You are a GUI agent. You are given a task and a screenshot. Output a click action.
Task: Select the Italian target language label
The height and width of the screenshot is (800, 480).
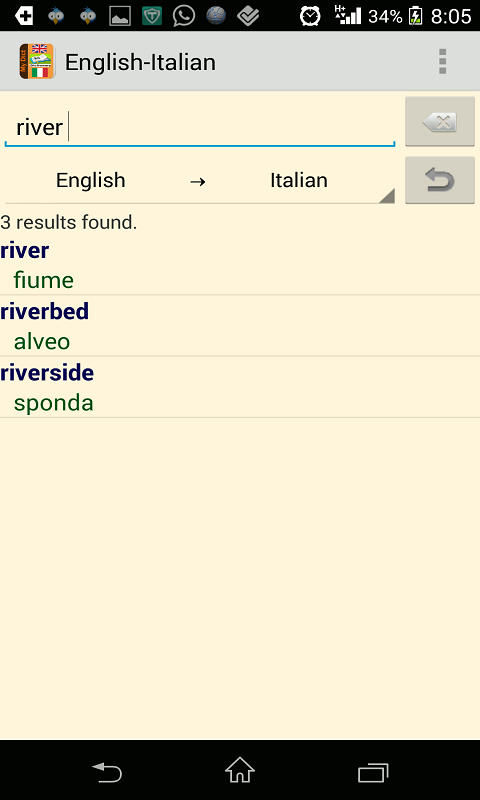(299, 180)
